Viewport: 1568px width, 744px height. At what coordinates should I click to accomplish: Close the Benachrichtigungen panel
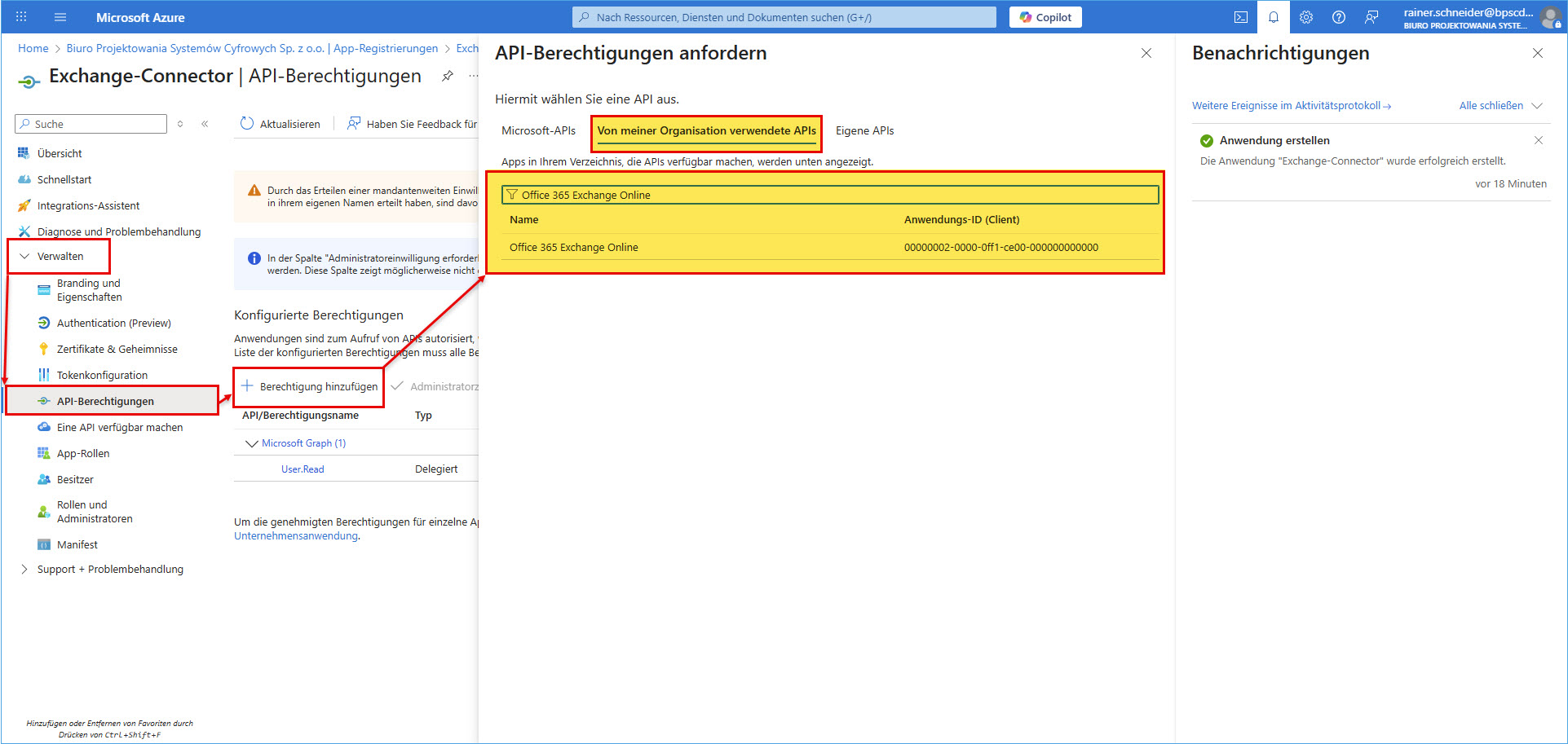(x=1538, y=53)
